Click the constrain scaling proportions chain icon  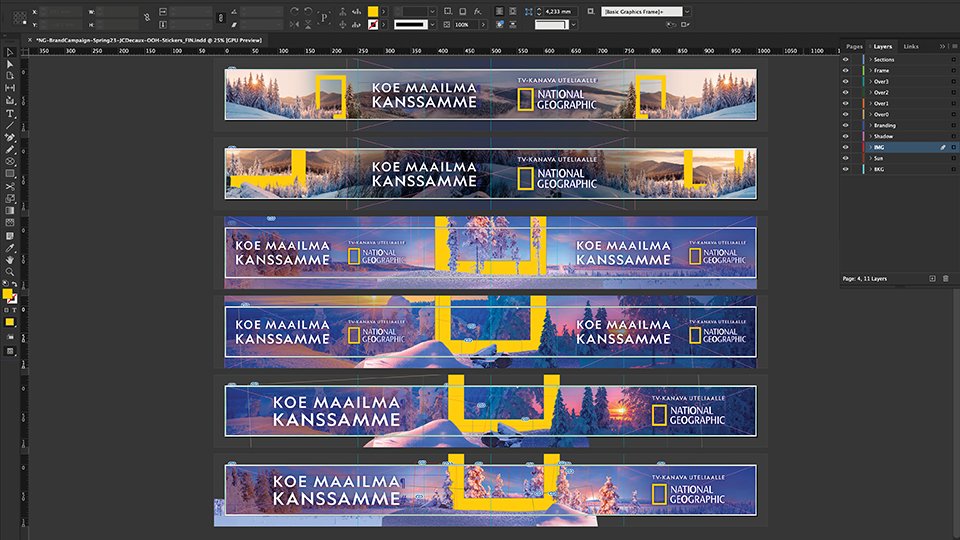(221, 18)
